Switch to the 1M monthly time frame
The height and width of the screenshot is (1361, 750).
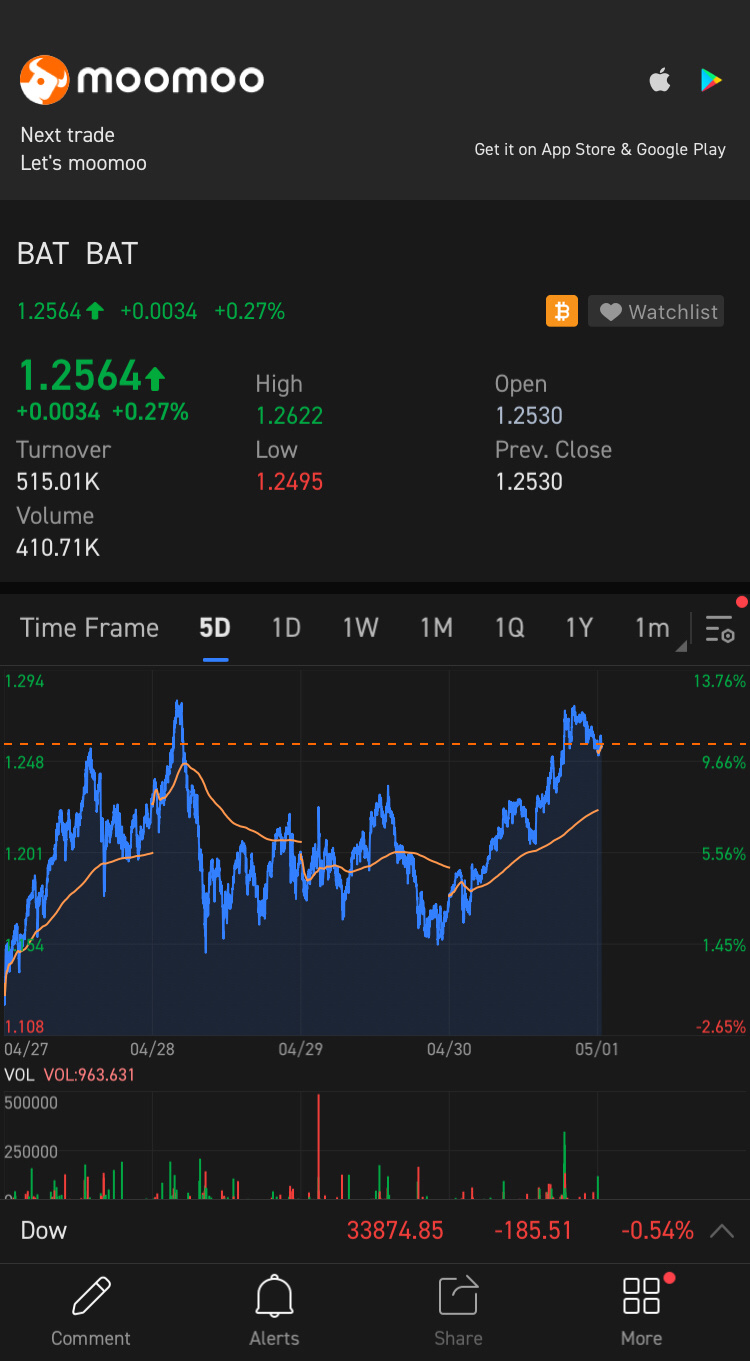click(437, 628)
